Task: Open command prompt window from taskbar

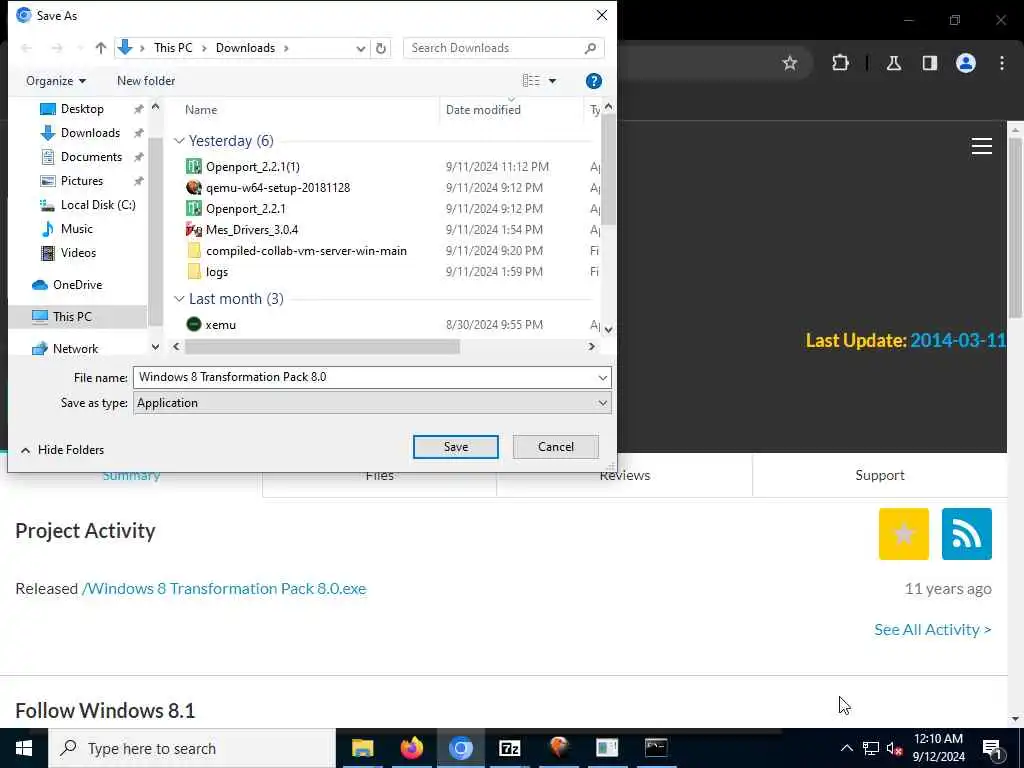Action: [x=656, y=748]
